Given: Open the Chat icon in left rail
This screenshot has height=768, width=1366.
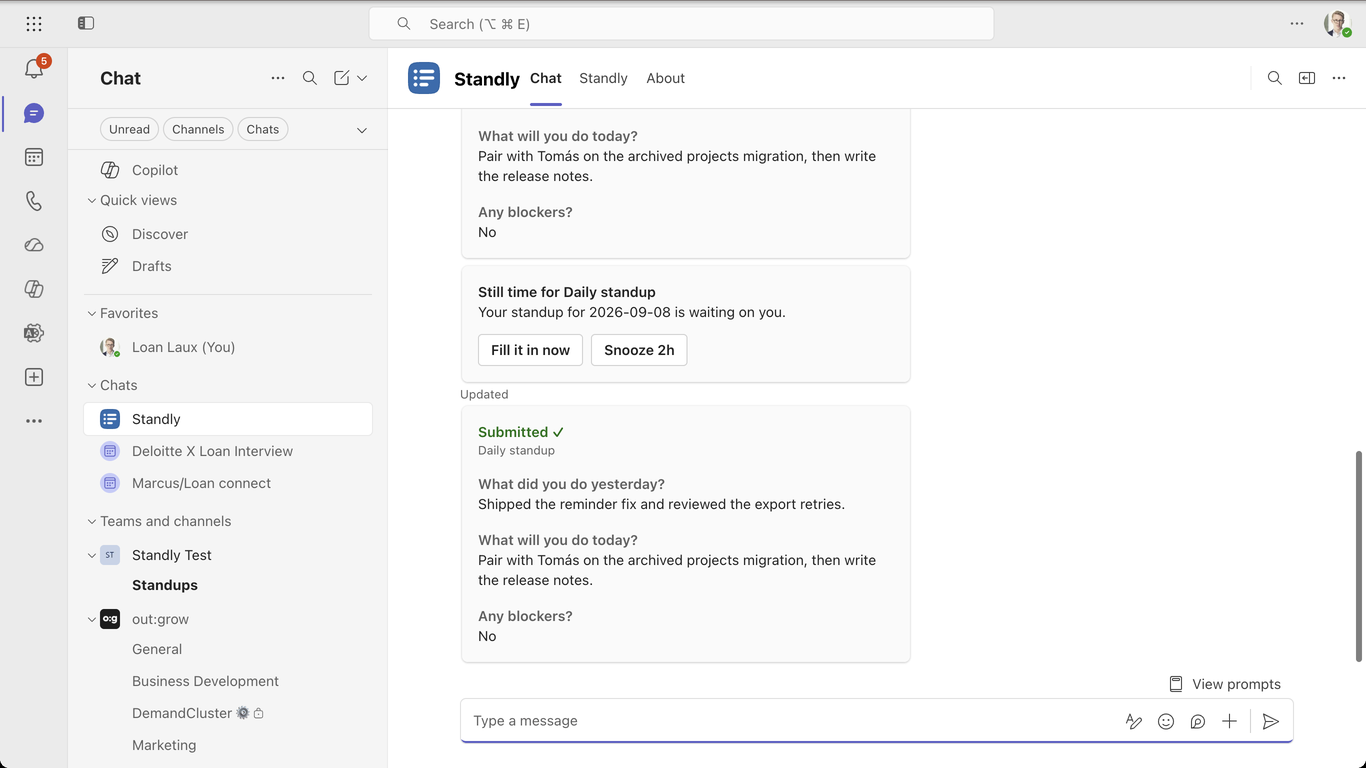Looking at the screenshot, I should click(x=34, y=113).
